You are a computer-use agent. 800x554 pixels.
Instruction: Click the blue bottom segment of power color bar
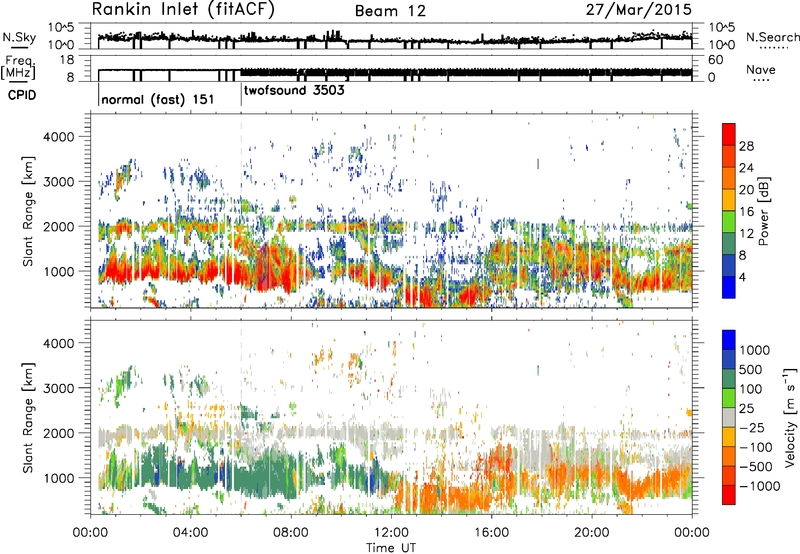coord(729,288)
